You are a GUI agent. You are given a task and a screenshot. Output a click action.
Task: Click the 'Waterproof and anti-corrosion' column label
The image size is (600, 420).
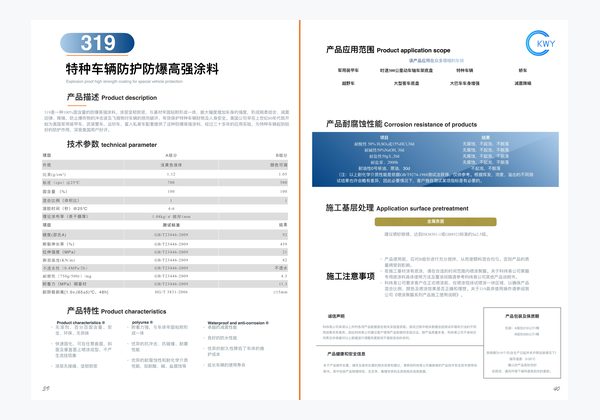tap(238, 323)
